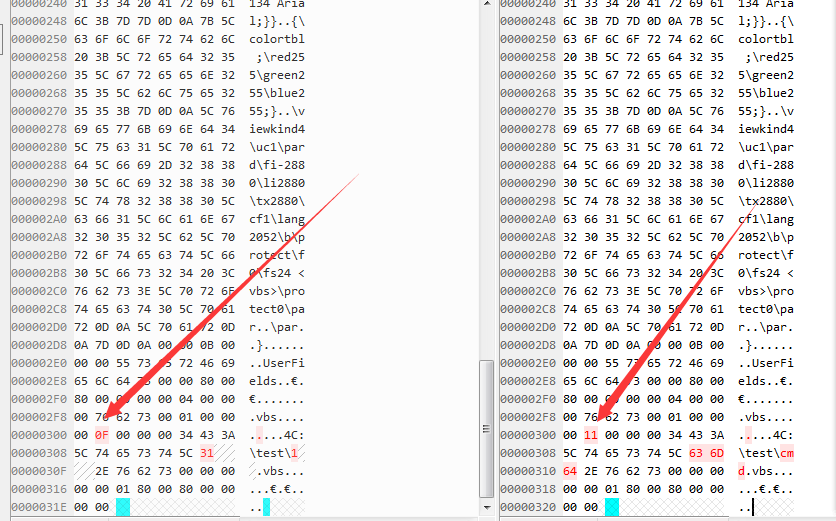
Task: Click the cyan block in left pane text column
Action: tap(267, 507)
